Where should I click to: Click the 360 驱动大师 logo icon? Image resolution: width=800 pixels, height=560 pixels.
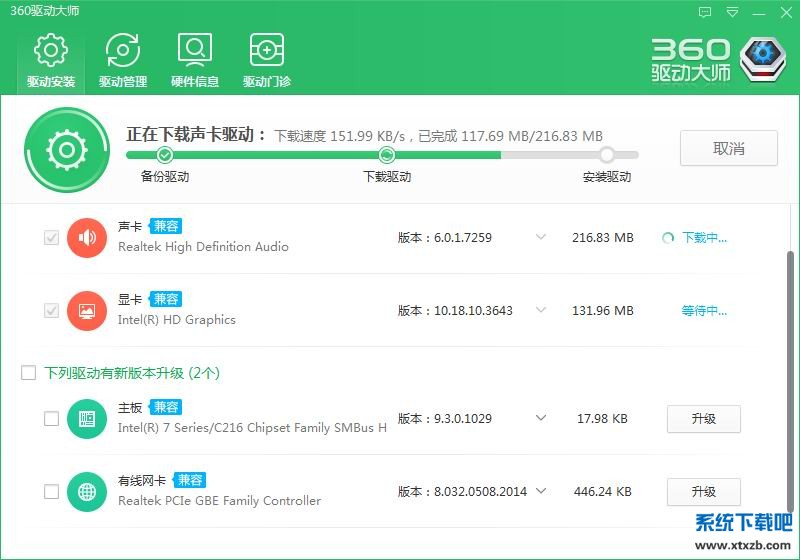pos(766,60)
